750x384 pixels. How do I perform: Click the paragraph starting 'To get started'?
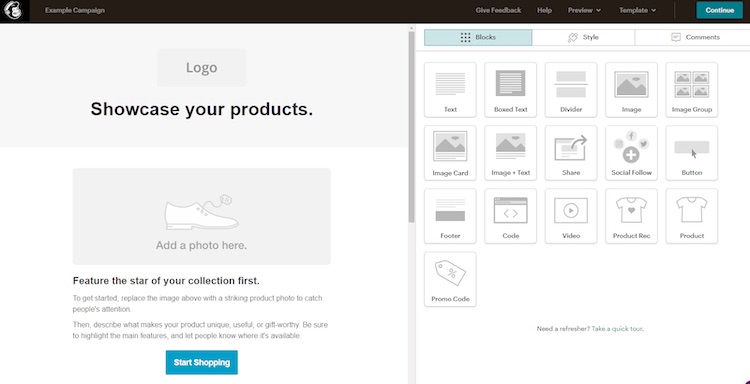click(x=198, y=304)
